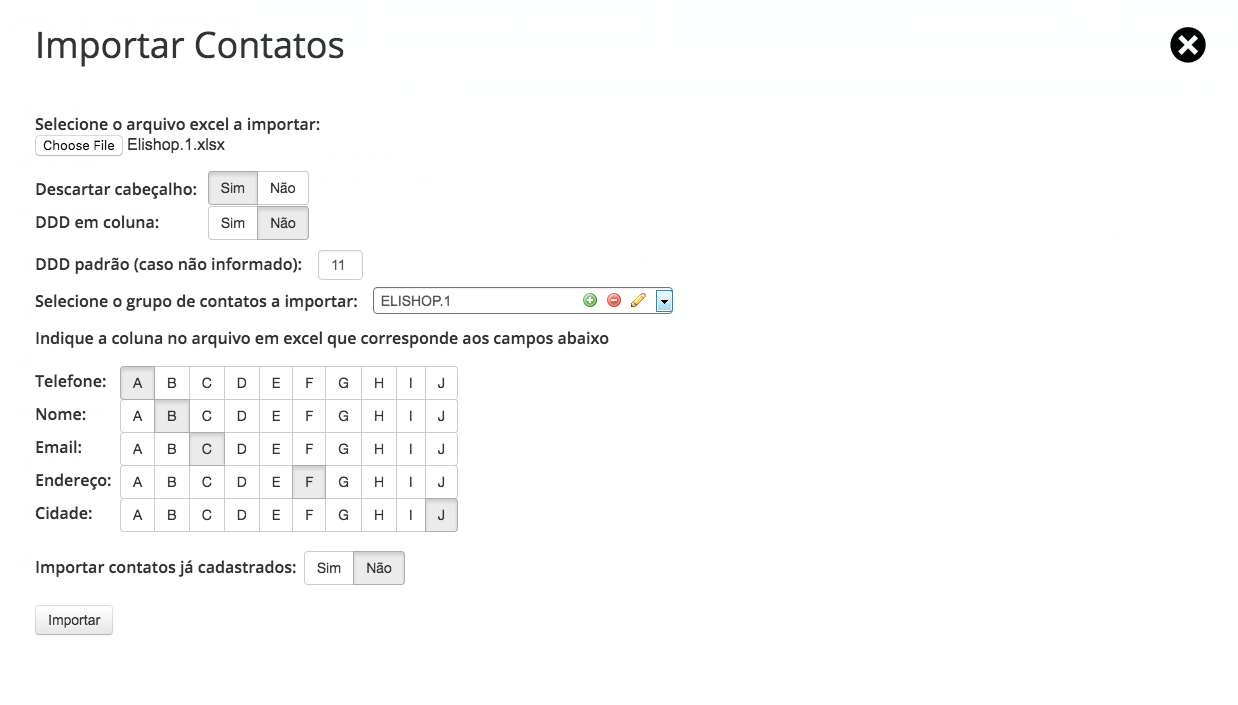Open the contact group dropdown arrow

click(x=664, y=301)
